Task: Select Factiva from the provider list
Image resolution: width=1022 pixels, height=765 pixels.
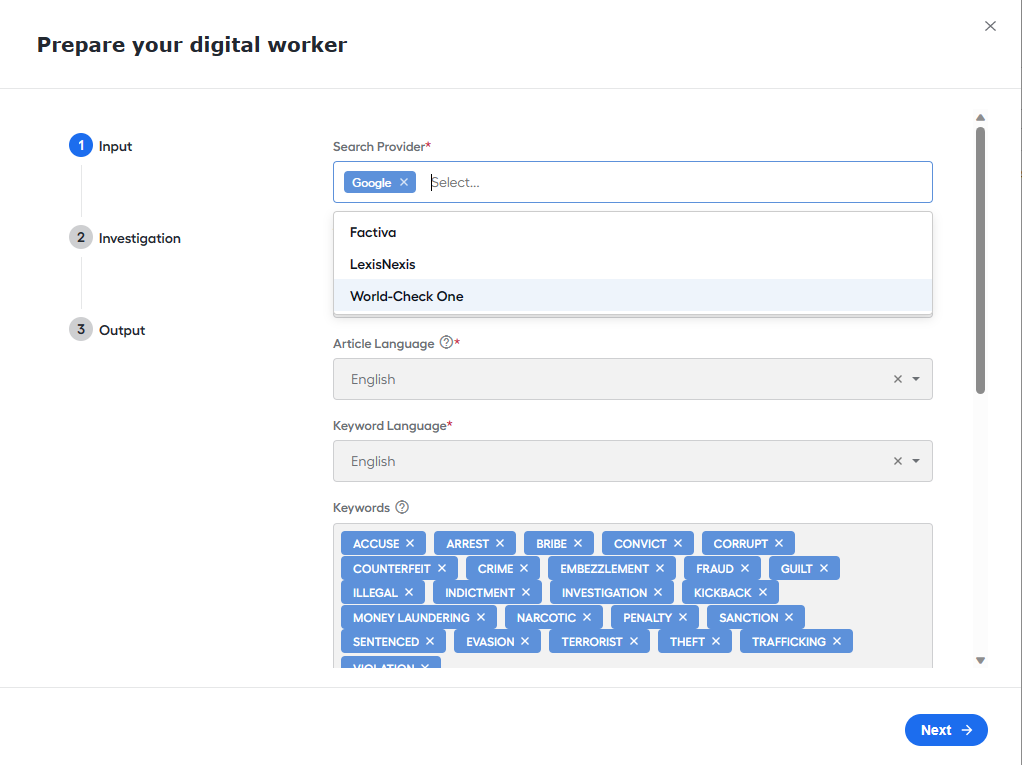Action: 373,232
